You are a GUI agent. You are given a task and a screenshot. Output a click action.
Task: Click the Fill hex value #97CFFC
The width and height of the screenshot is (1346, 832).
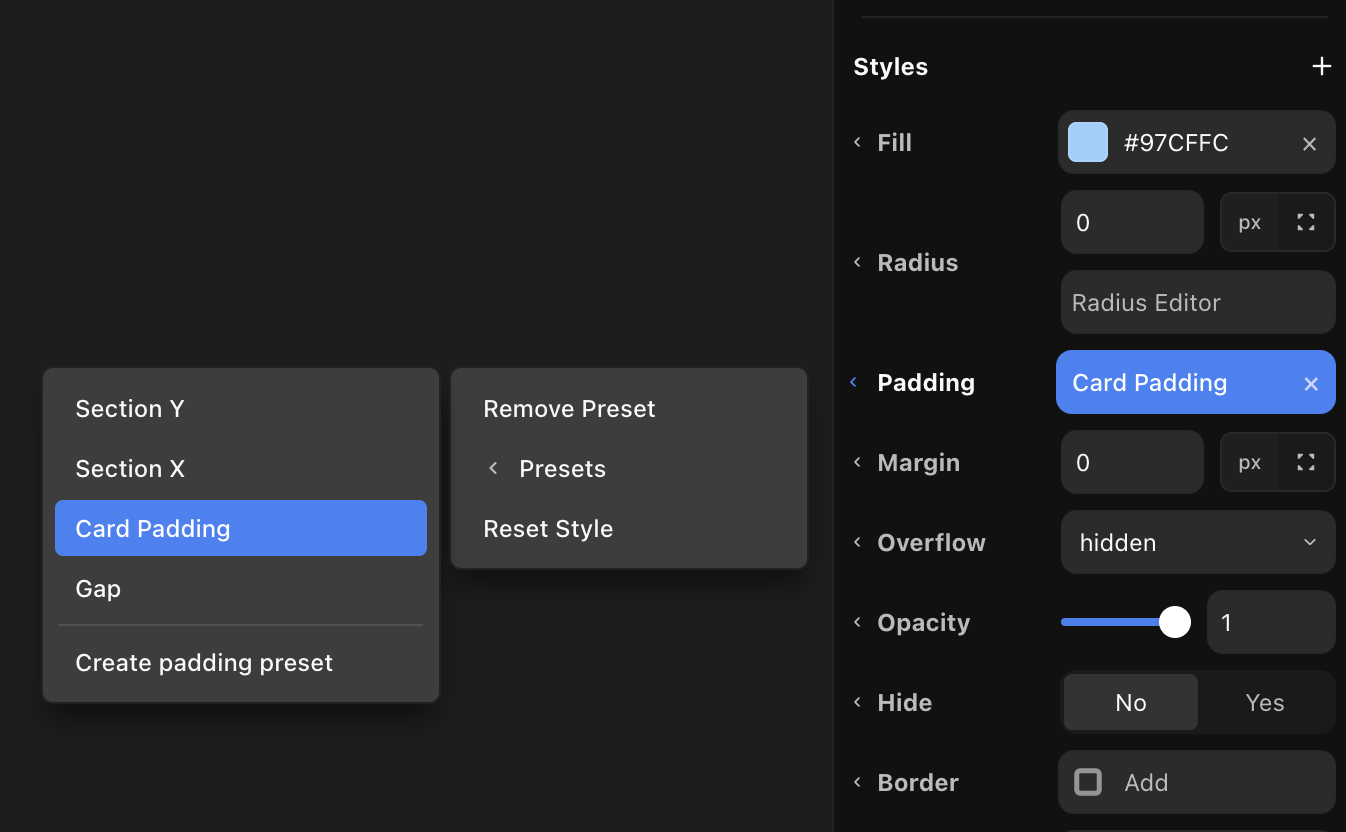(1176, 143)
